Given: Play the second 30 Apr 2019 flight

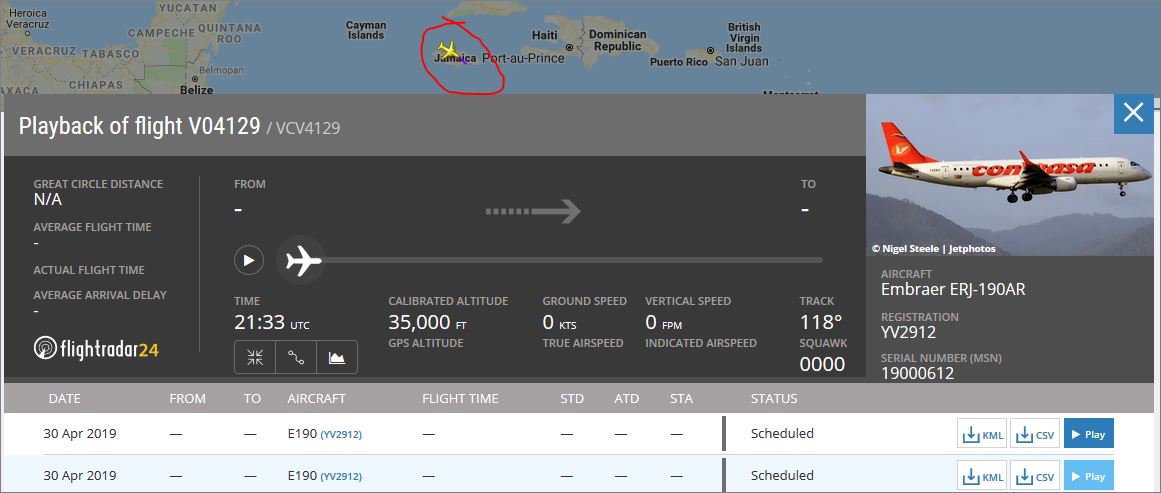Looking at the screenshot, I should (x=1088, y=476).
